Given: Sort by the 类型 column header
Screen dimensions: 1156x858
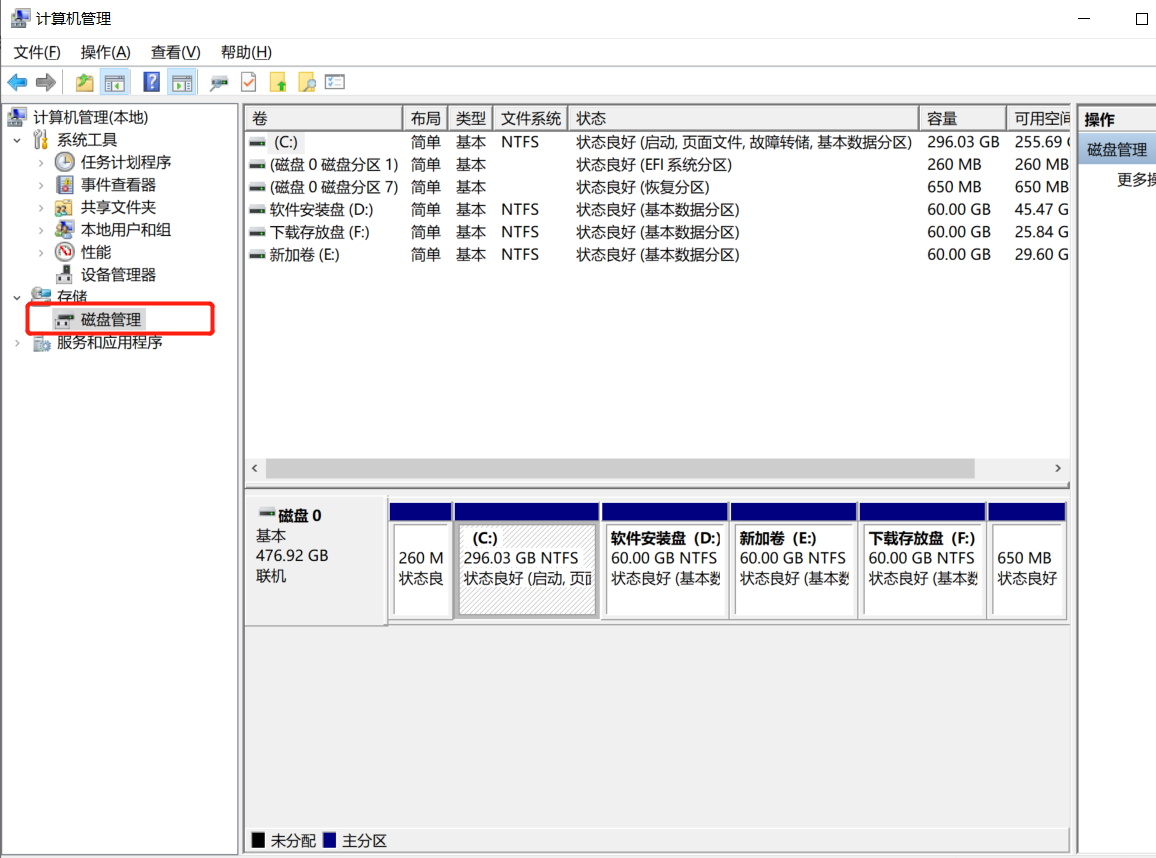Looking at the screenshot, I should coord(471,118).
